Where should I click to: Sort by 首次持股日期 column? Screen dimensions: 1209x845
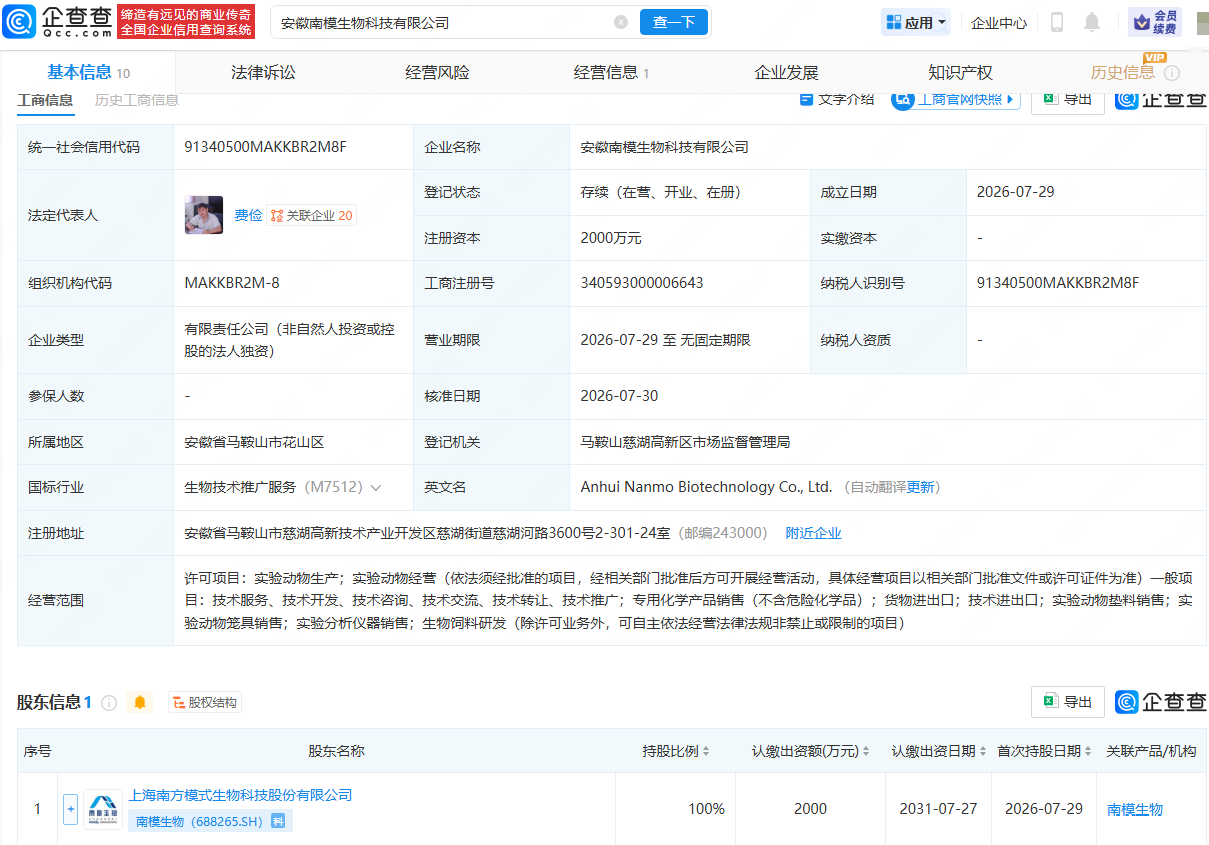tap(1044, 751)
